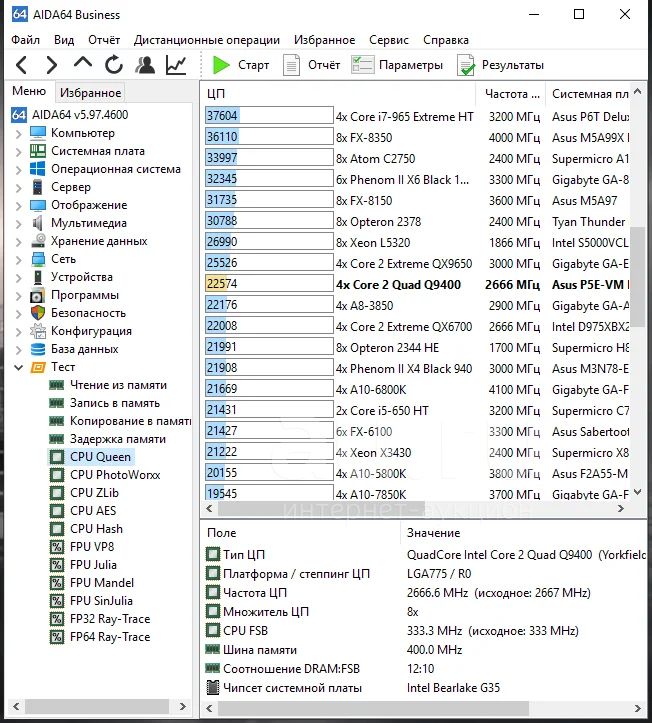Click the Параметры checklist icon

362,65
